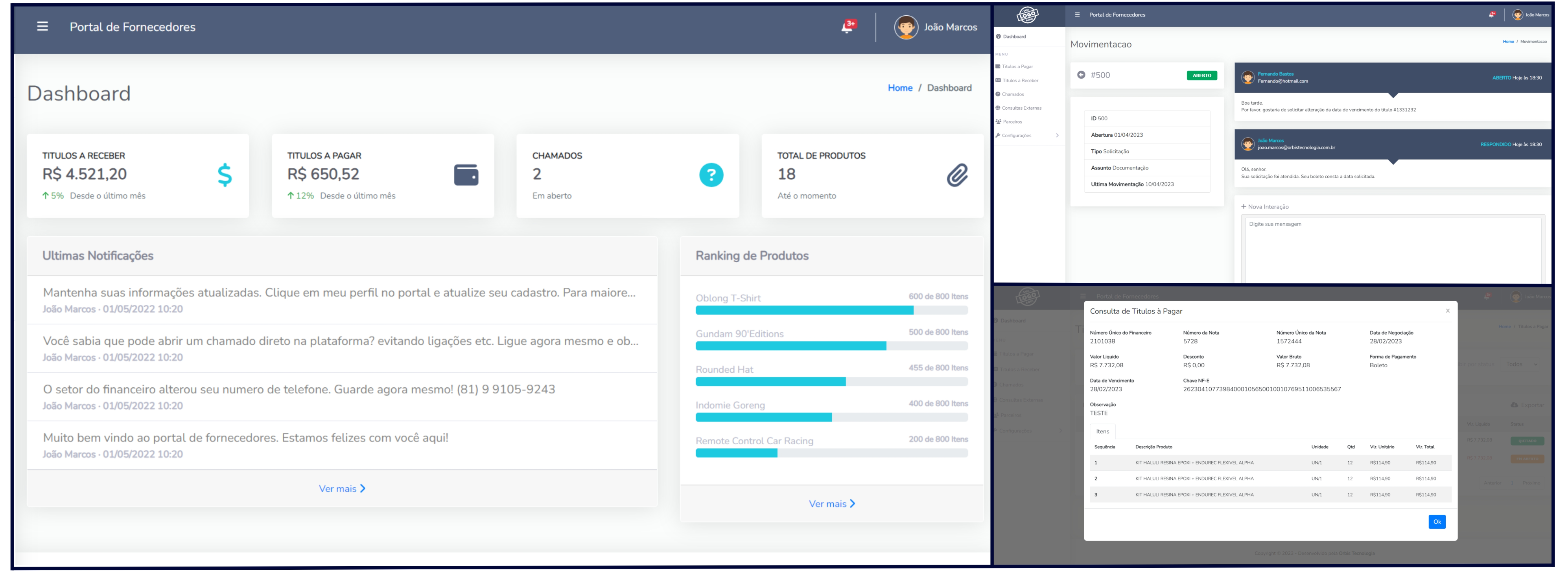Close Consulta de Titulos à Pagar dialog with X
The image size is (1568, 578).
pos(1448,310)
